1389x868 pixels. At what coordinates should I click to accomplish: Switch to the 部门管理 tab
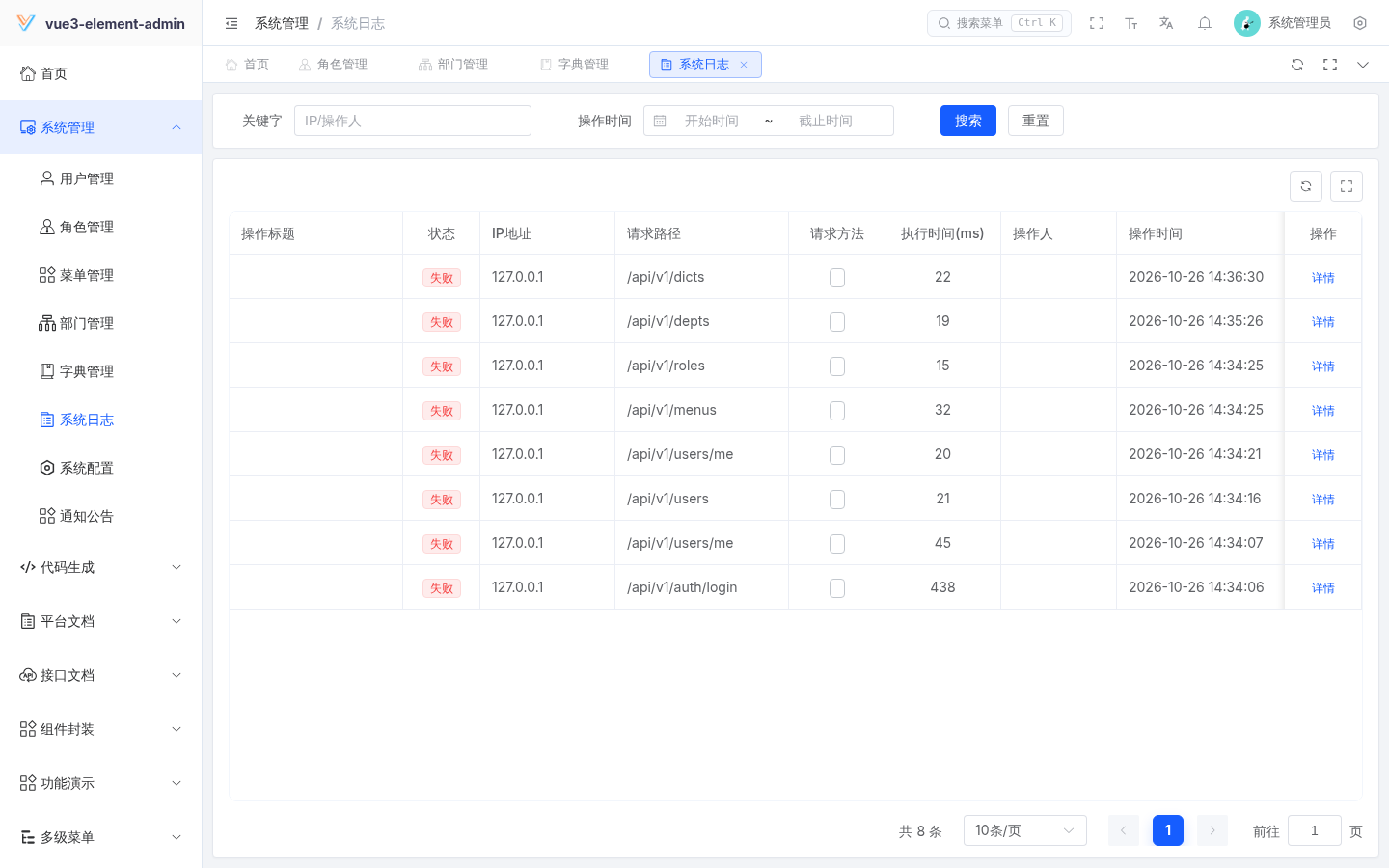[x=453, y=65]
